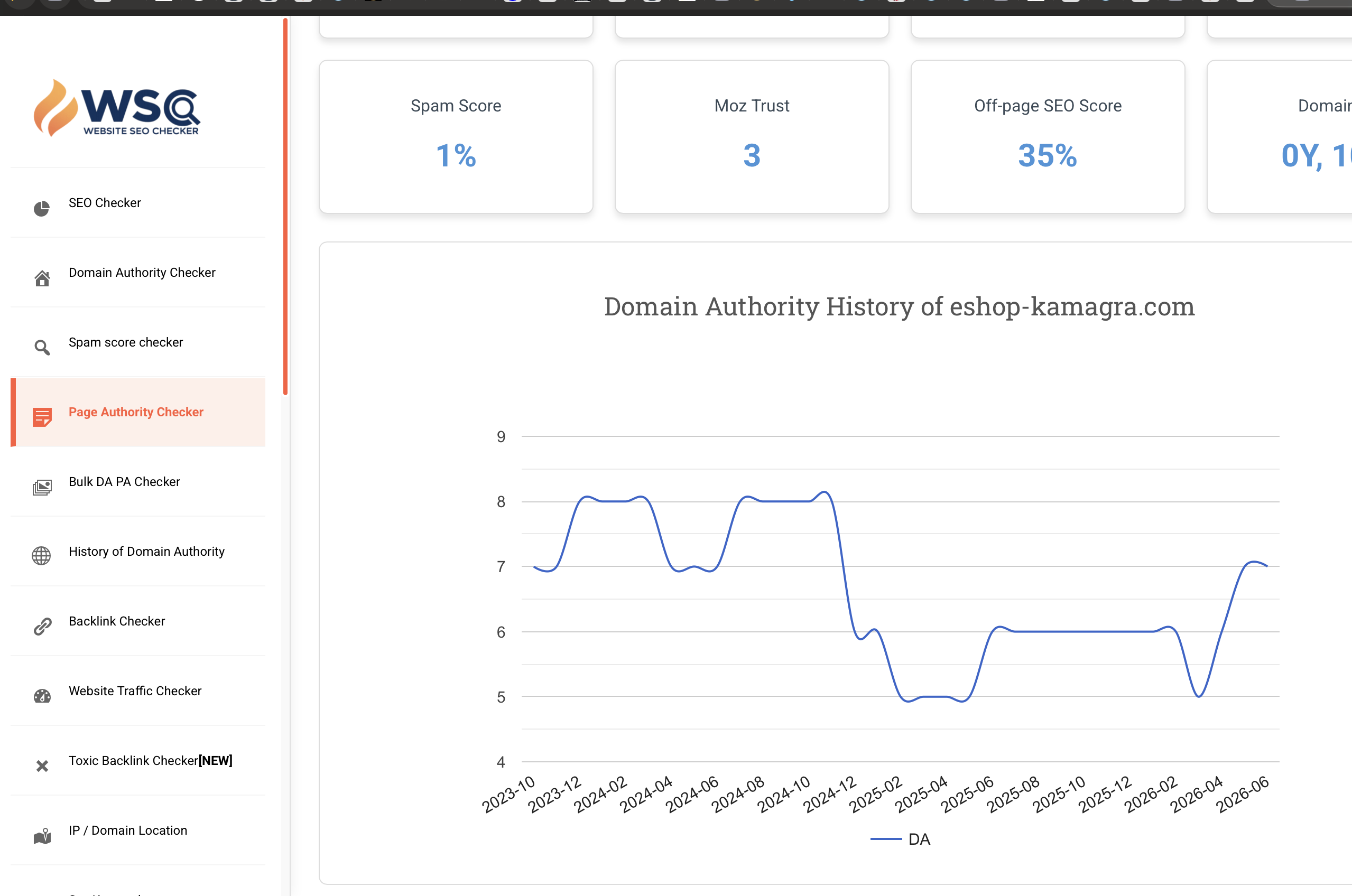Click the Bulk DA PA Checker images icon

42,488
